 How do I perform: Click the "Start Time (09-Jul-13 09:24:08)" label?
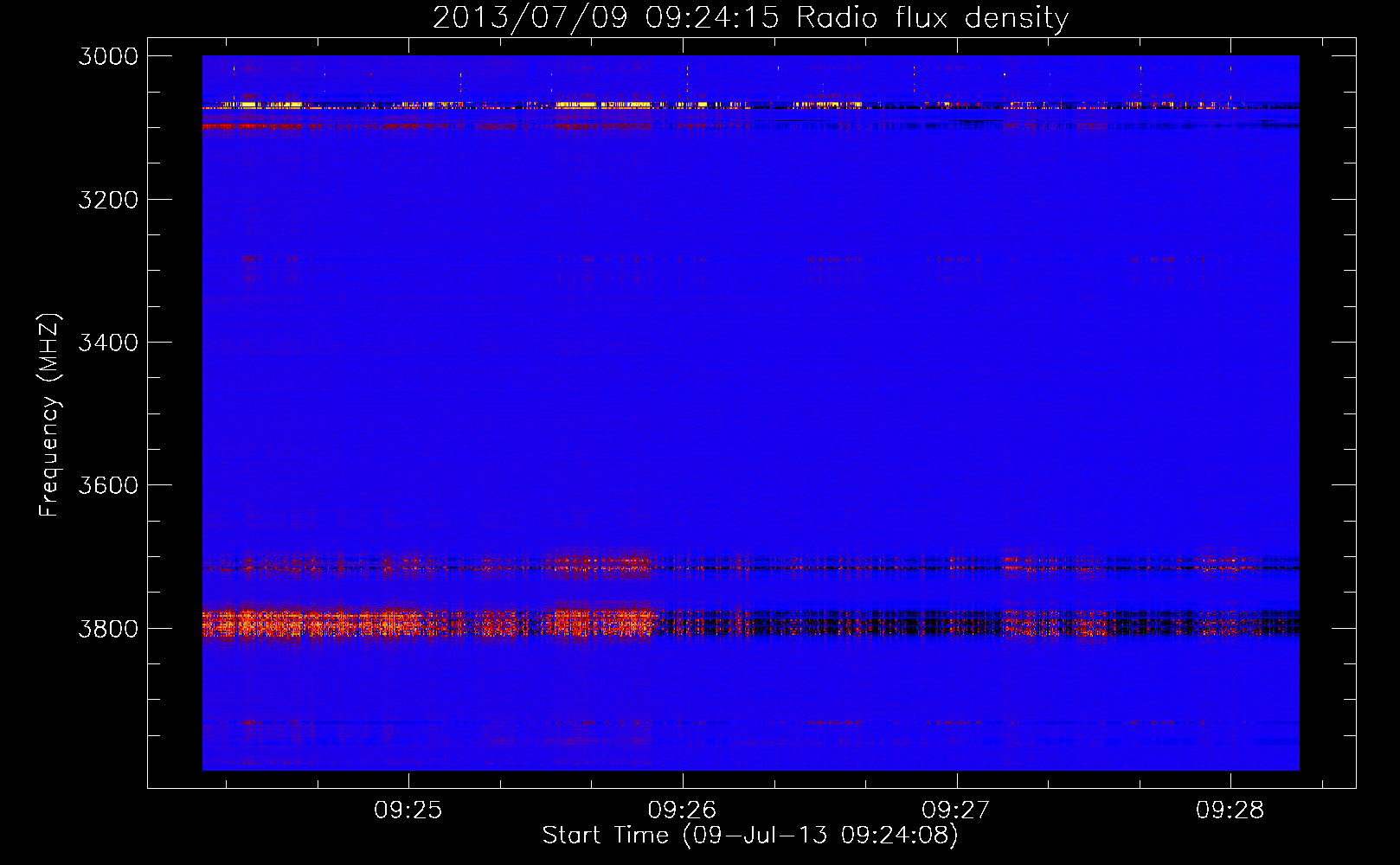pos(750,836)
